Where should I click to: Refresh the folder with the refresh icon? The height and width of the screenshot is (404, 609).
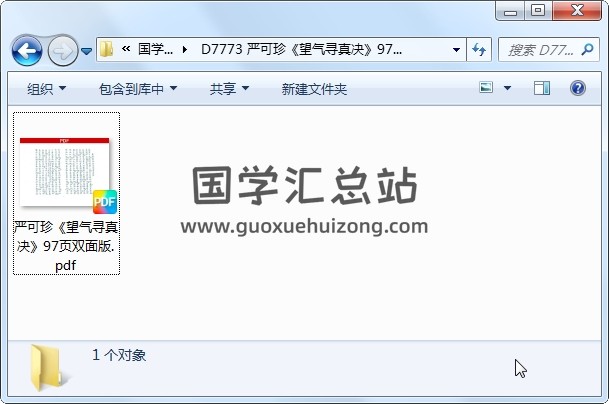479,50
